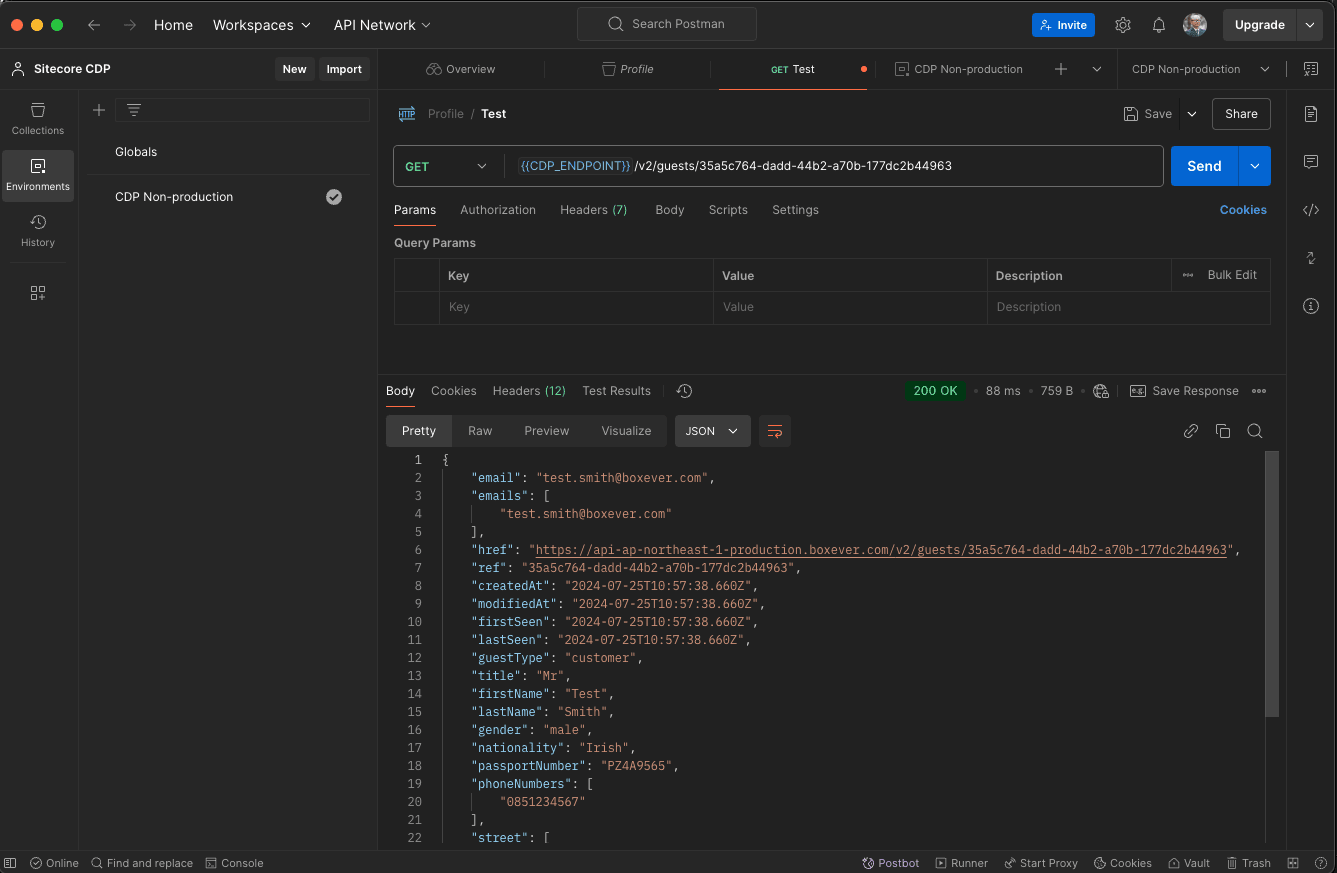
Task: Open the Collections sidebar panel
Action: coord(38,119)
